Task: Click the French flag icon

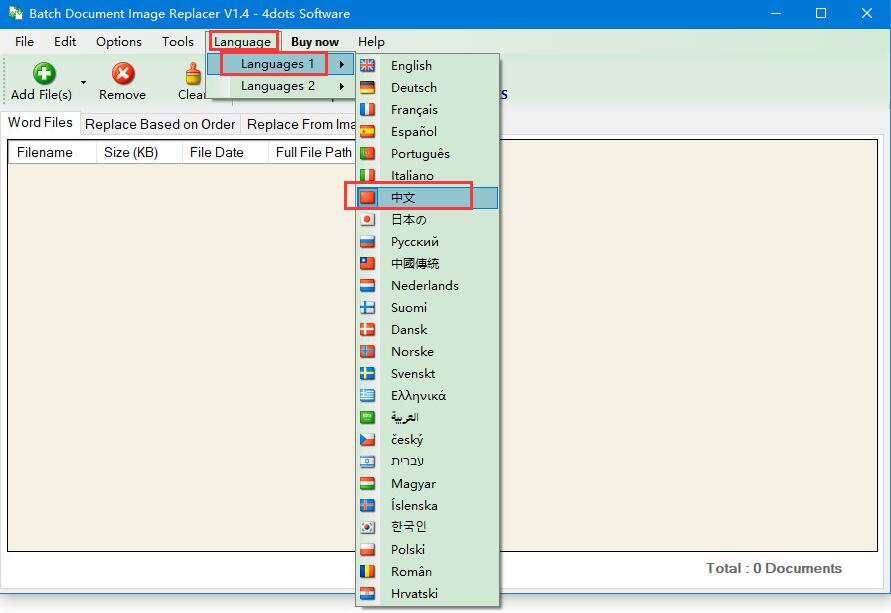Action: (x=368, y=110)
